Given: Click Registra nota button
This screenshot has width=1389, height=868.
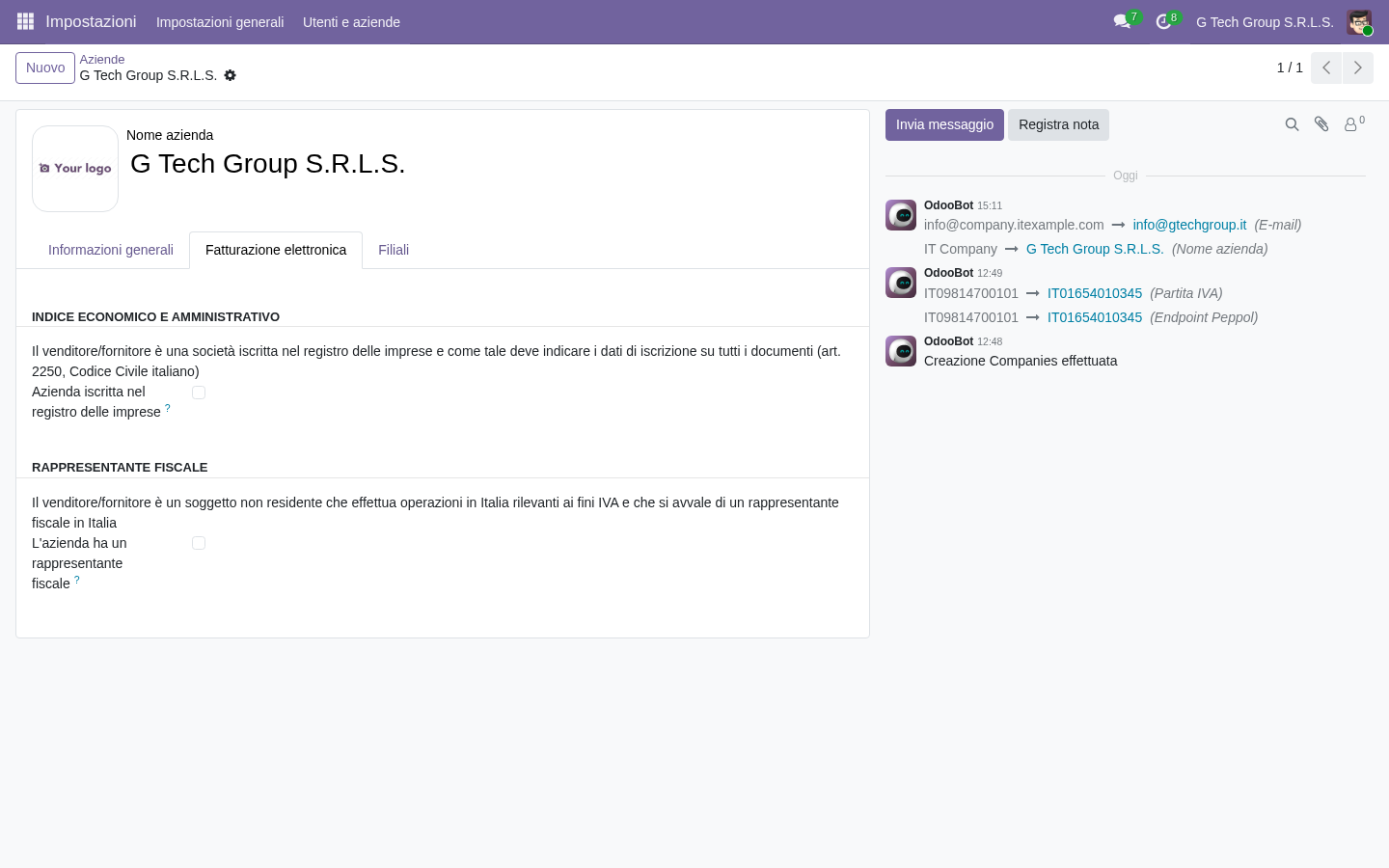Looking at the screenshot, I should (x=1058, y=124).
